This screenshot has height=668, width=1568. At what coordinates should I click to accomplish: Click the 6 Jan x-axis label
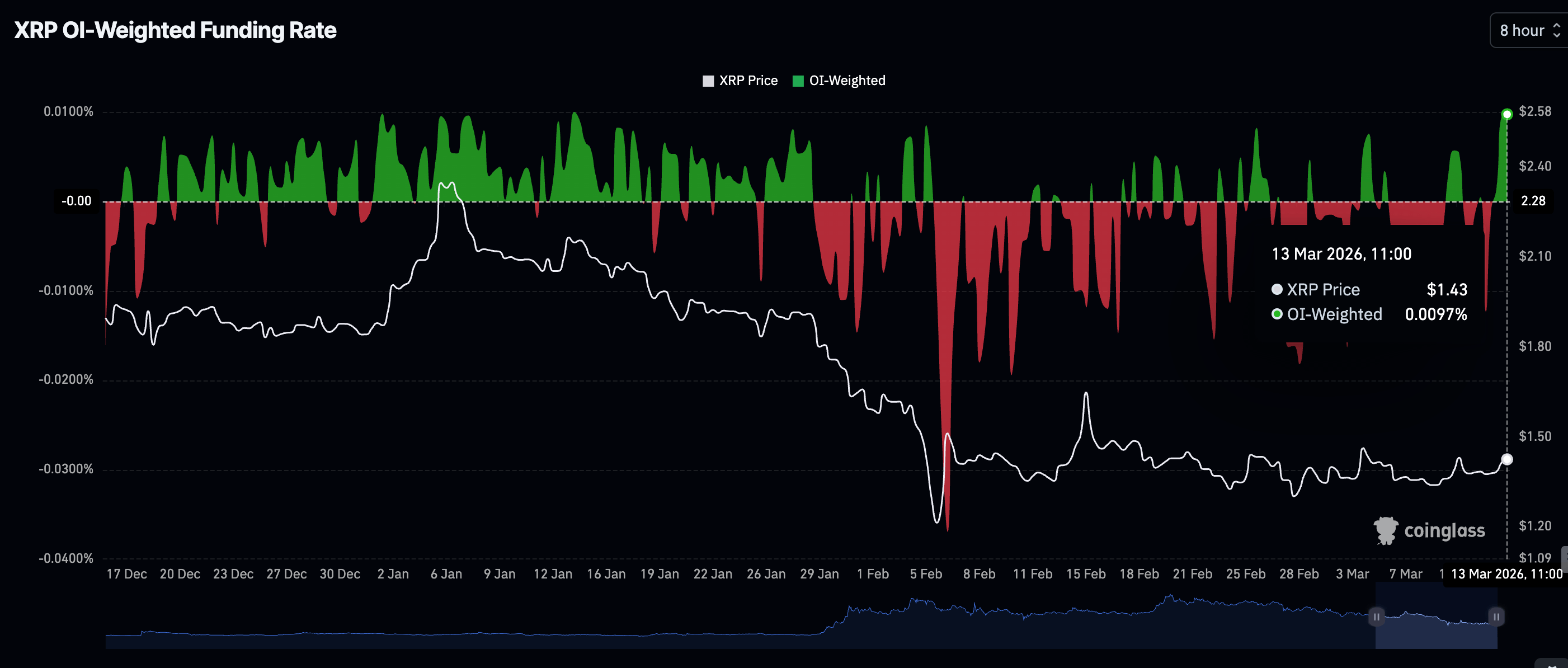pyautogui.click(x=446, y=573)
